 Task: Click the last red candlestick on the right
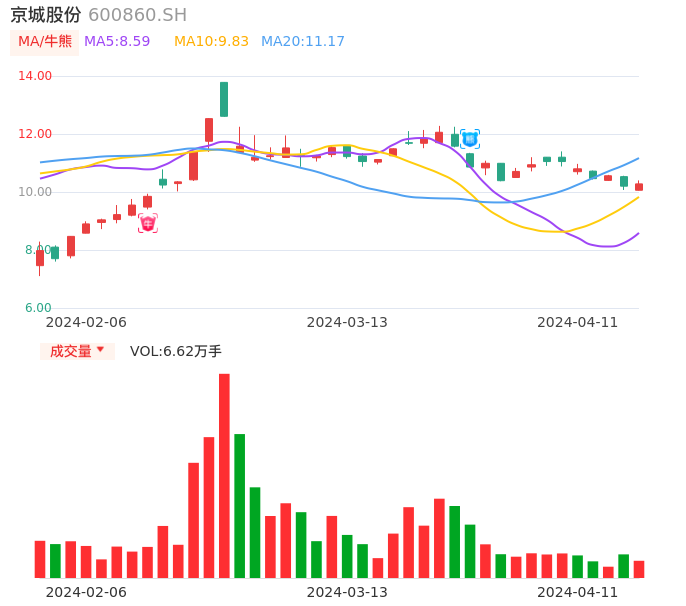(639, 187)
